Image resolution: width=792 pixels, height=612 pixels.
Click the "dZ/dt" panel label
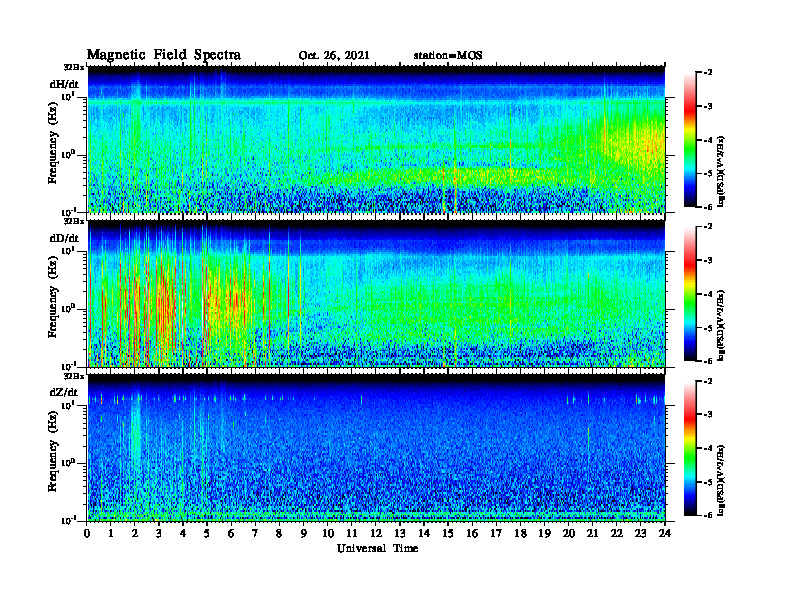64,392
